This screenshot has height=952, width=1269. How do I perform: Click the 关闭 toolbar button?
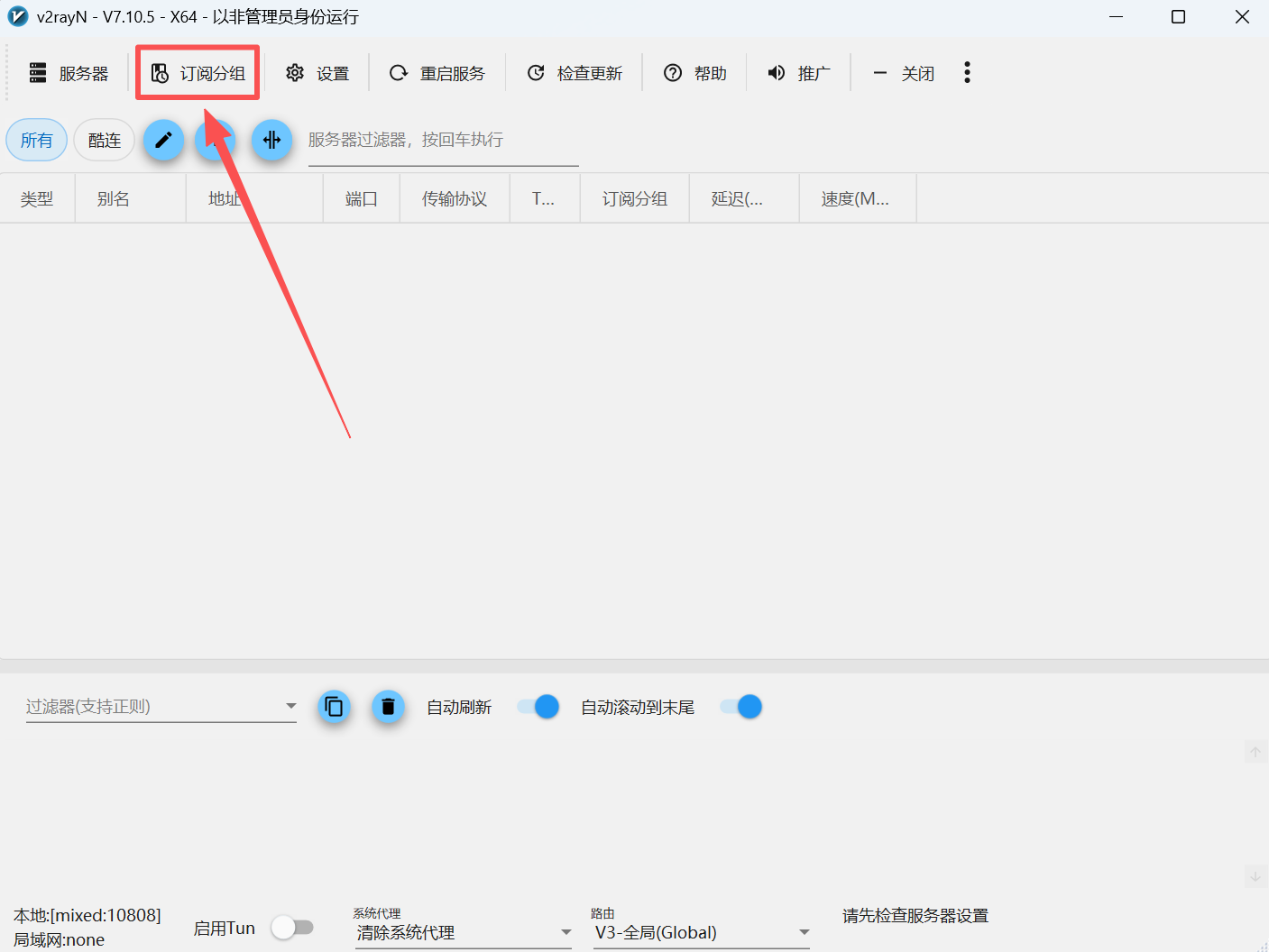click(x=903, y=73)
